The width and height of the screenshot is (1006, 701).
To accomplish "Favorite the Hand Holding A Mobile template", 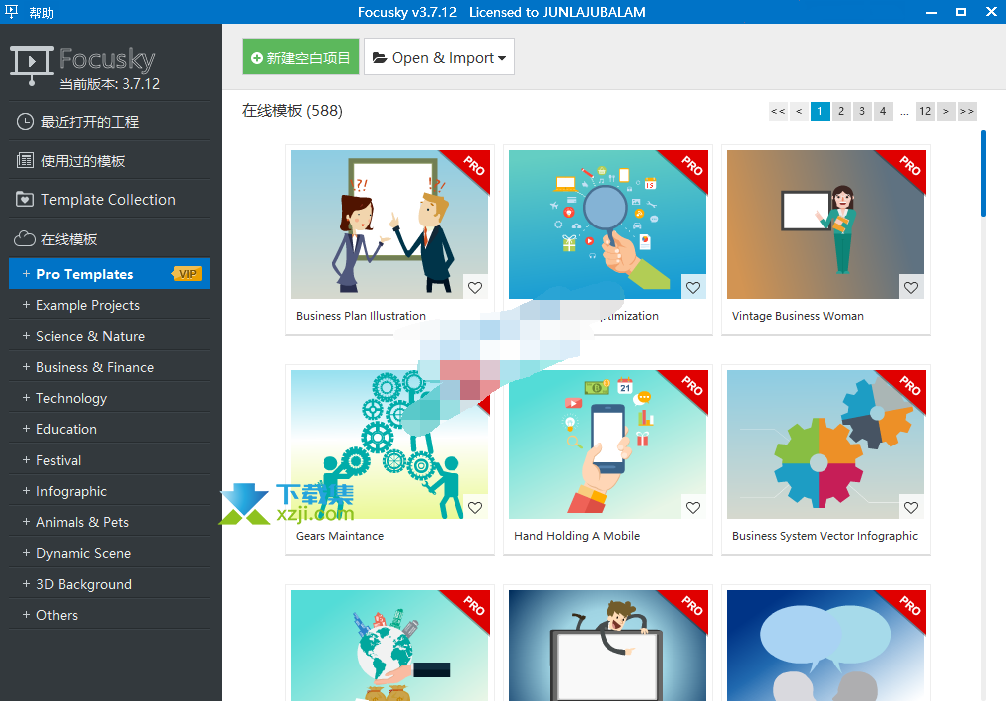I will click(x=693, y=507).
